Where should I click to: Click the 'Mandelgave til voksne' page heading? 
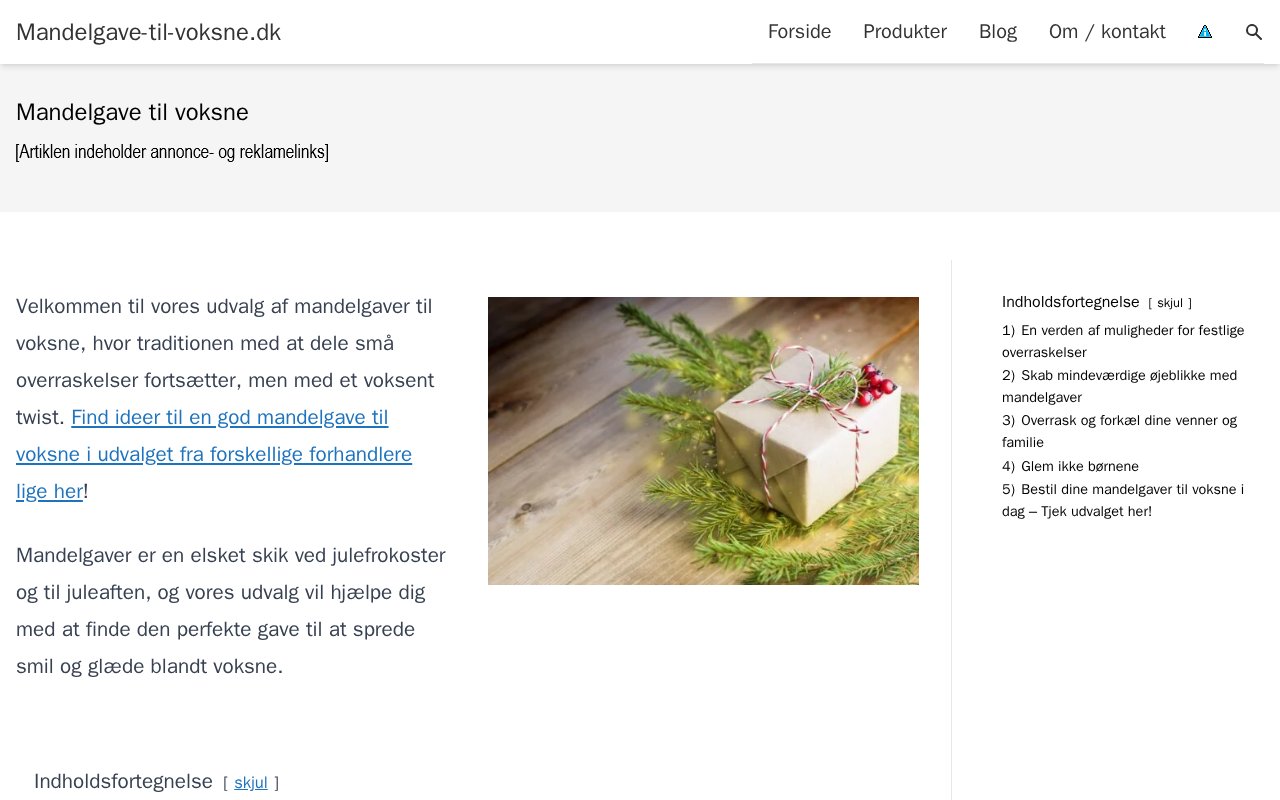(132, 112)
